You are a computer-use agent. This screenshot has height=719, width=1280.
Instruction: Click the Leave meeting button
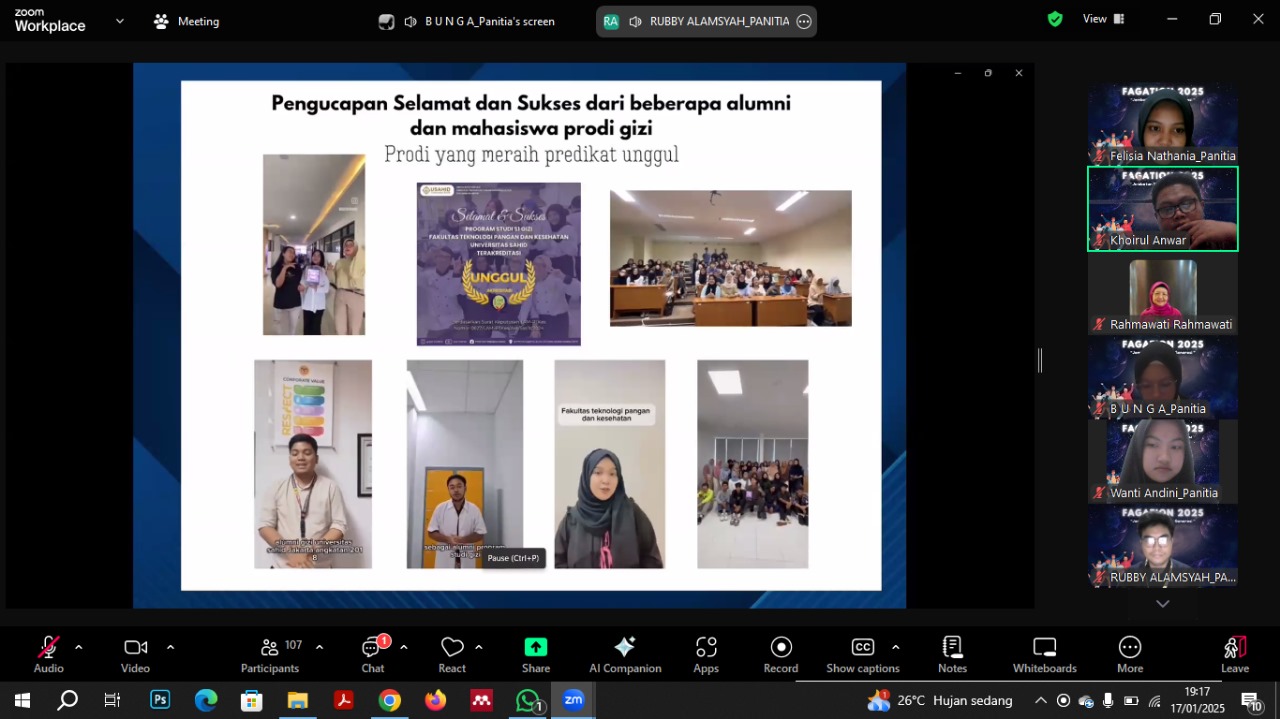(x=1235, y=655)
